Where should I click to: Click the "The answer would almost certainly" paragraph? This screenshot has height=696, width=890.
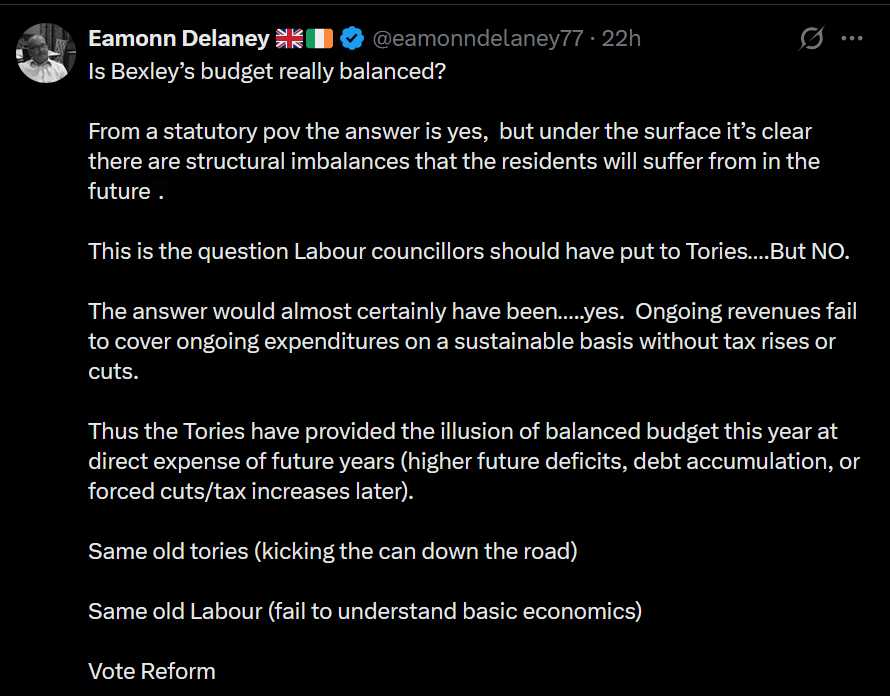pos(472,341)
